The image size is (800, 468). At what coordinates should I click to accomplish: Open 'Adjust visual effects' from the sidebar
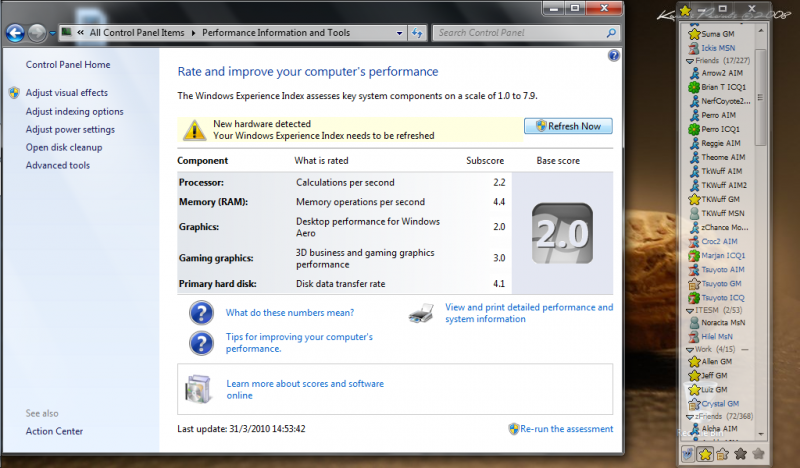(66, 93)
